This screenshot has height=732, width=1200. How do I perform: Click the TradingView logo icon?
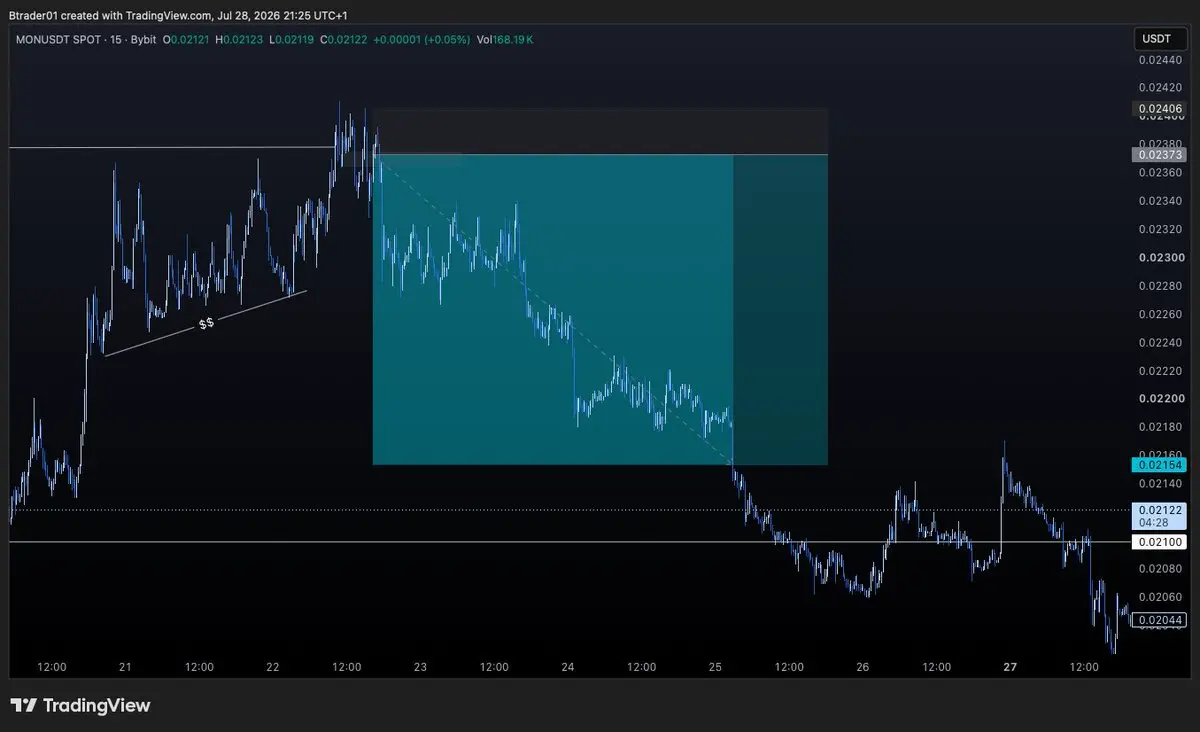tap(24, 705)
